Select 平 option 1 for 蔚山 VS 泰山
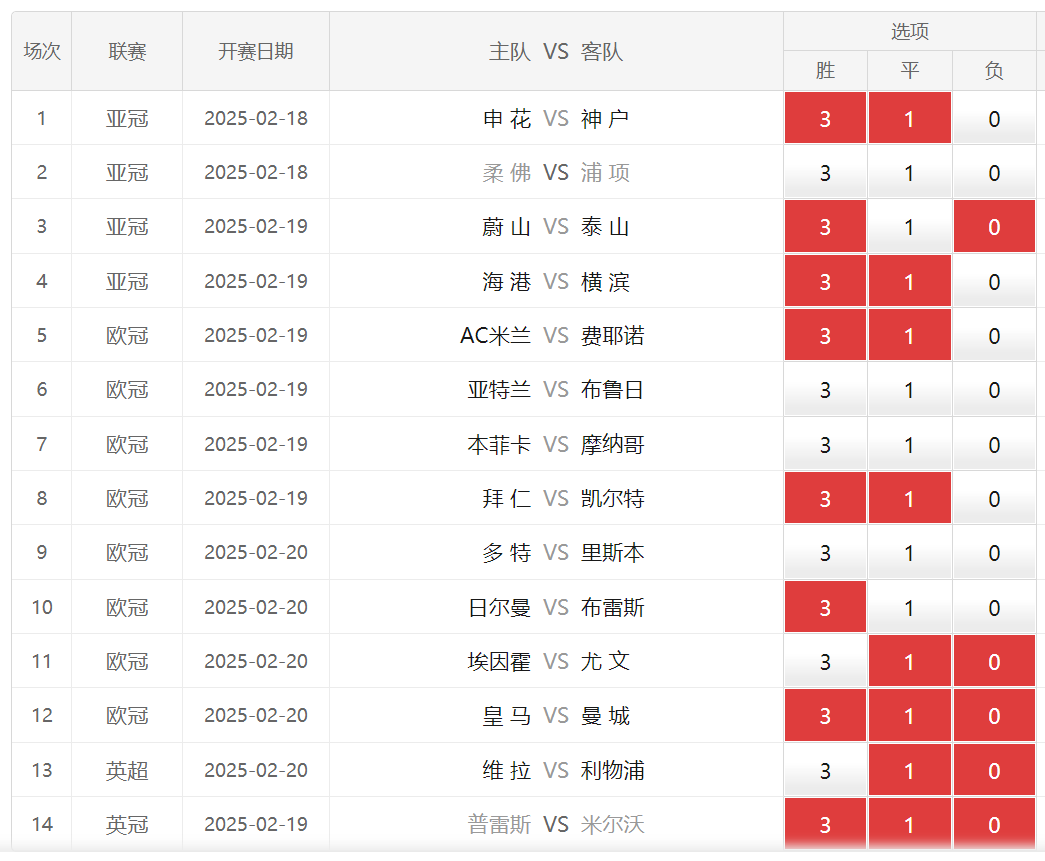The width and height of the screenshot is (1045, 861). pos(910,227)
